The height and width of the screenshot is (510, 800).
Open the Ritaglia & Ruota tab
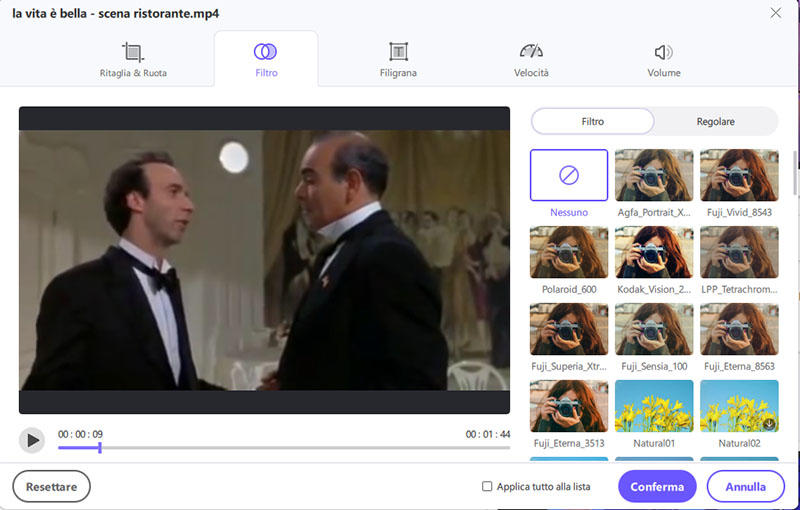133,60
